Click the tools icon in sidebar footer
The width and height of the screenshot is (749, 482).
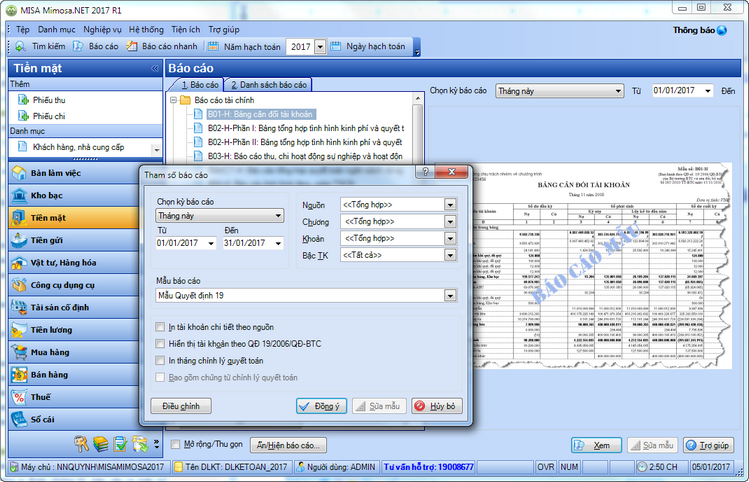(x=81, y=444)
